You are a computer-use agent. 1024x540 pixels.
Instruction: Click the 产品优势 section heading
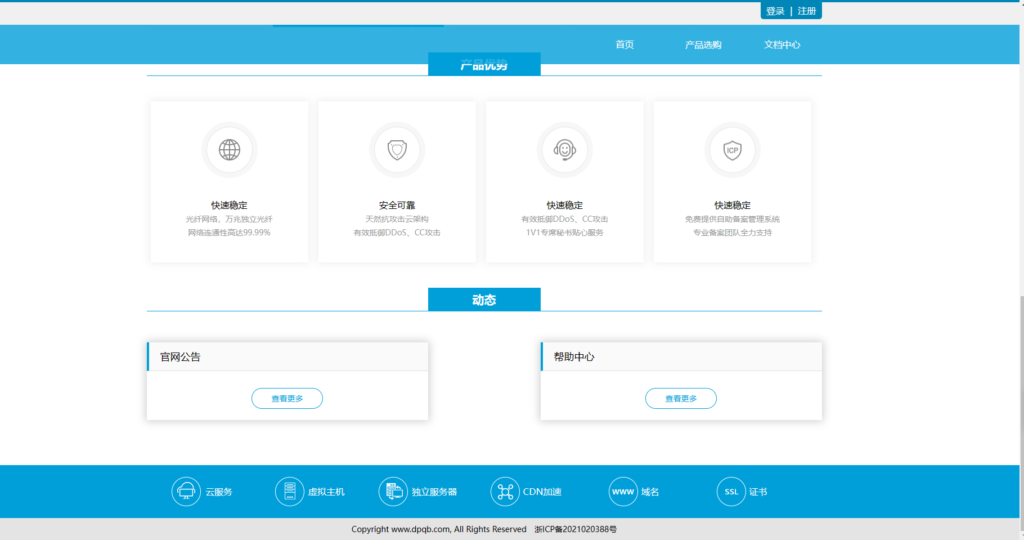(x=484, y=65)
